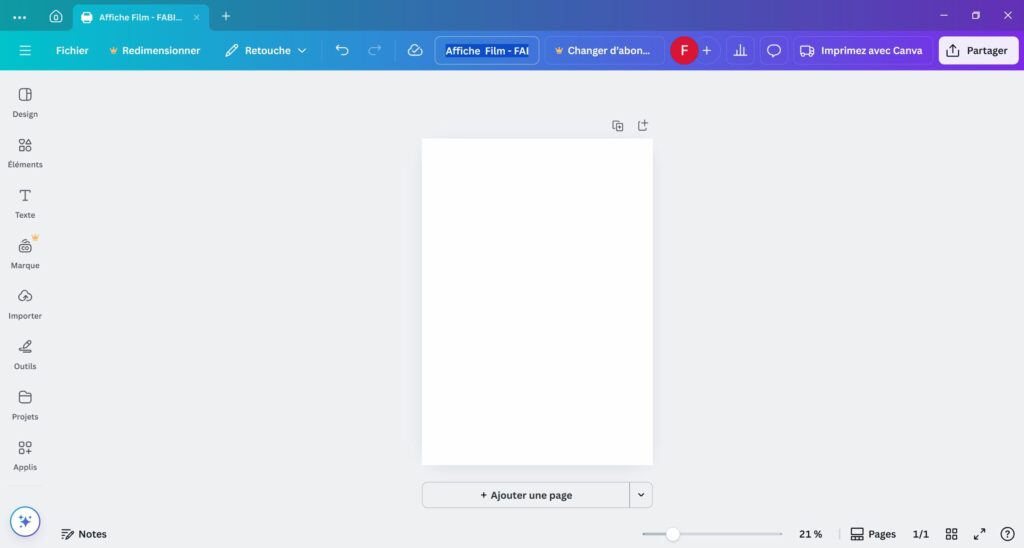Open the Texte panel

point(25,203)
